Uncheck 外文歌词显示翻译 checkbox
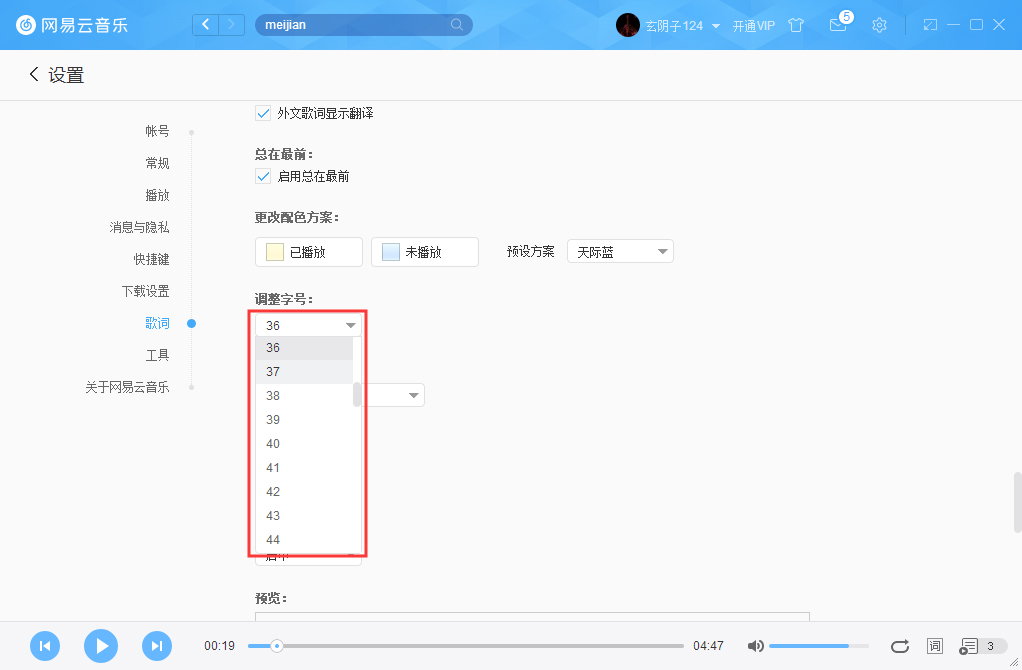 pyautogui.click(x=262, y=113)
